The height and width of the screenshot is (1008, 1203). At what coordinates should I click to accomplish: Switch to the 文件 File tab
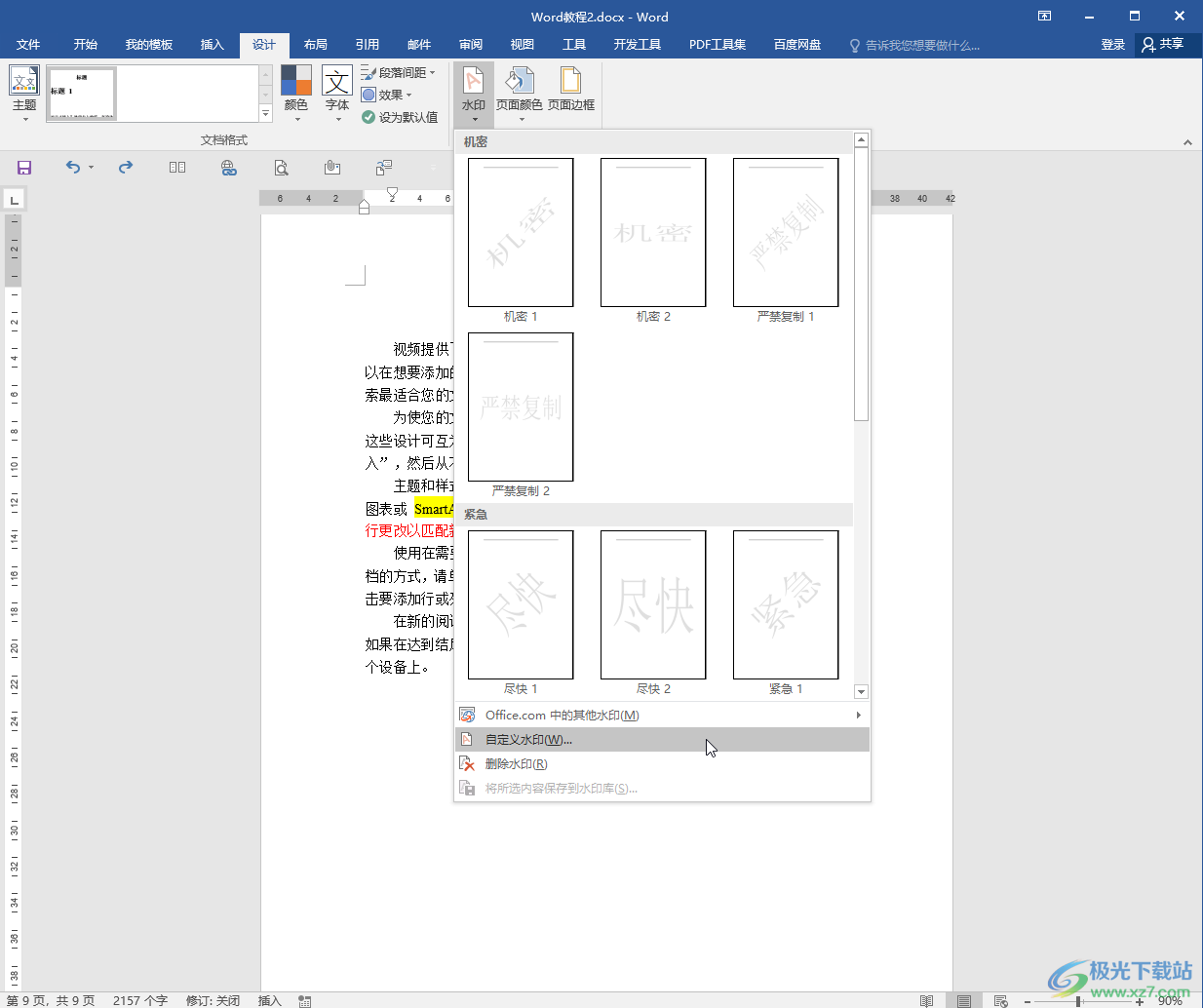click(28, 45)
